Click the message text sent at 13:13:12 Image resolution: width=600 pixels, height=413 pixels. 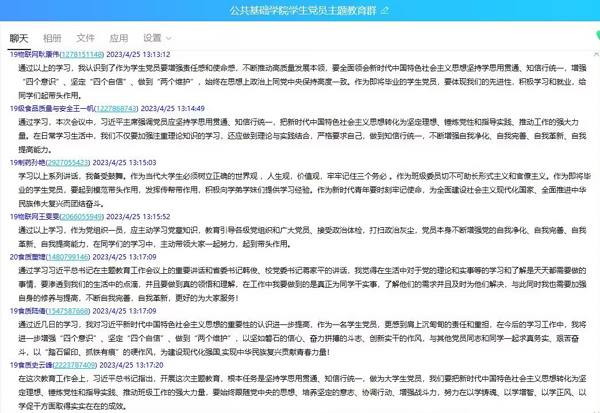coord(300,80)
